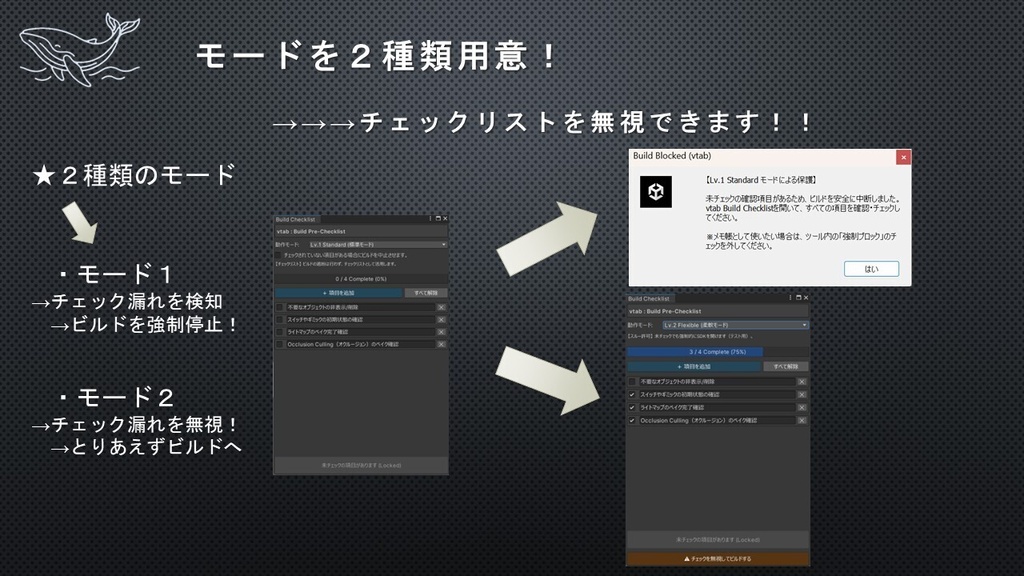Click 【Lv.1 Standard モードによる保護】 text in dialog
Image resolution: width=1024 pixels, height=576 pixels.
[761, 180]
